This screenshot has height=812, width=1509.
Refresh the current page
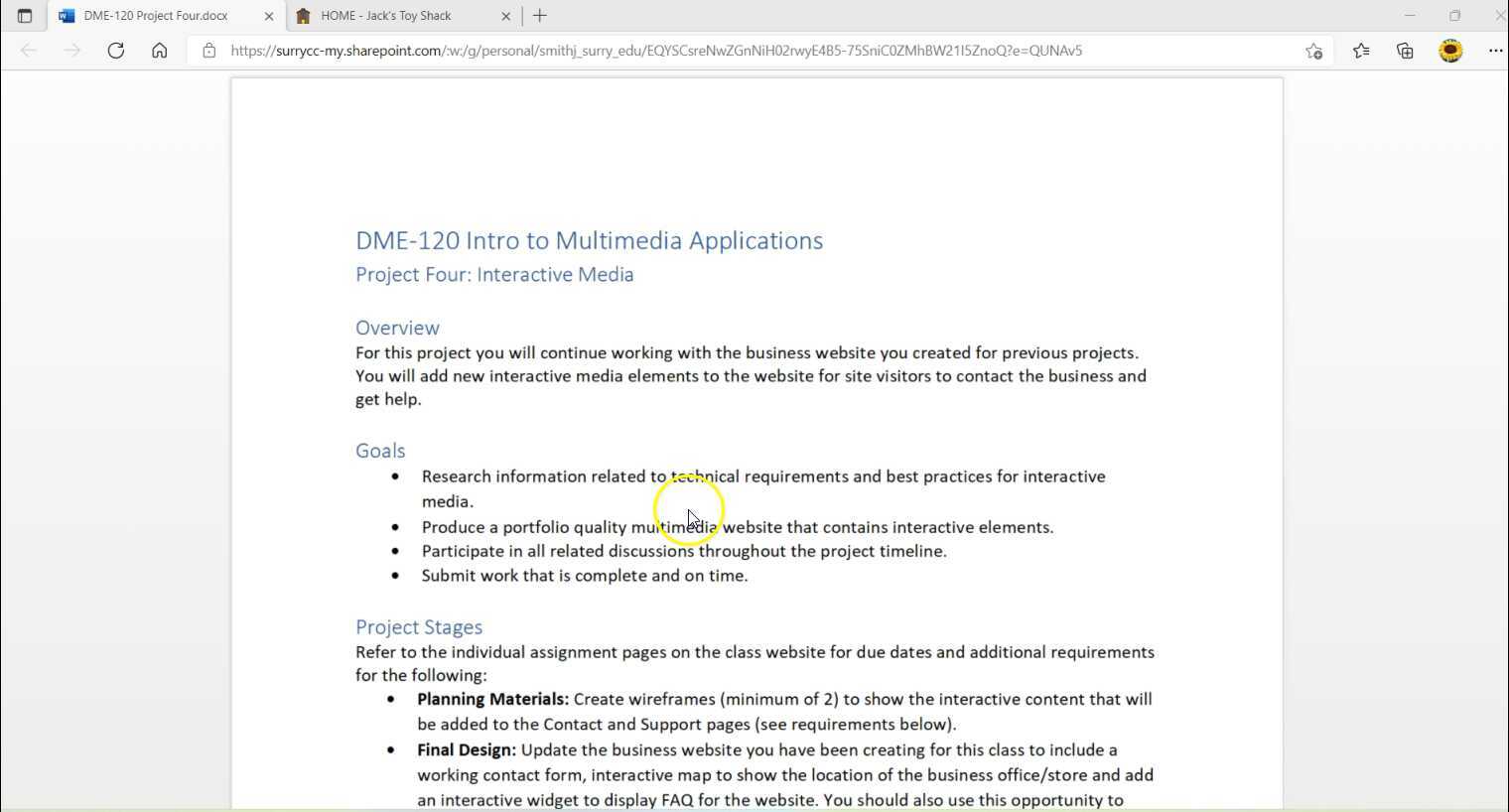116,50
